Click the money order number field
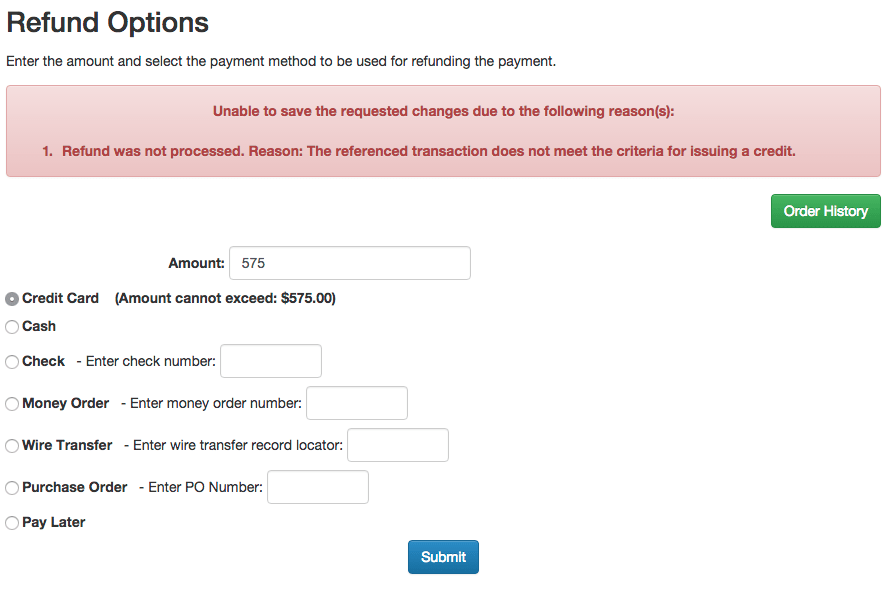 (x=356, y=403)
